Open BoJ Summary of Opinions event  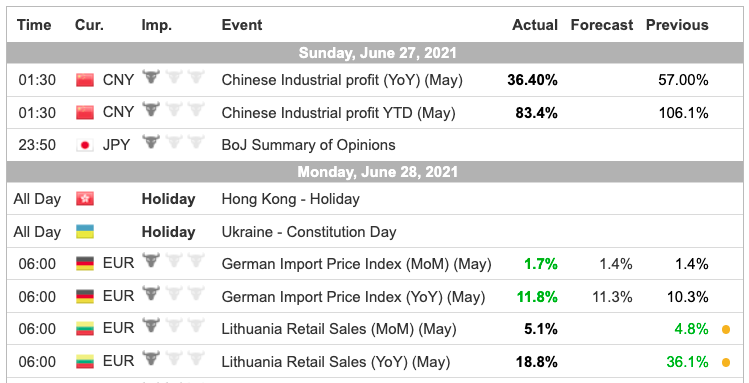click(x=309, y=145)
